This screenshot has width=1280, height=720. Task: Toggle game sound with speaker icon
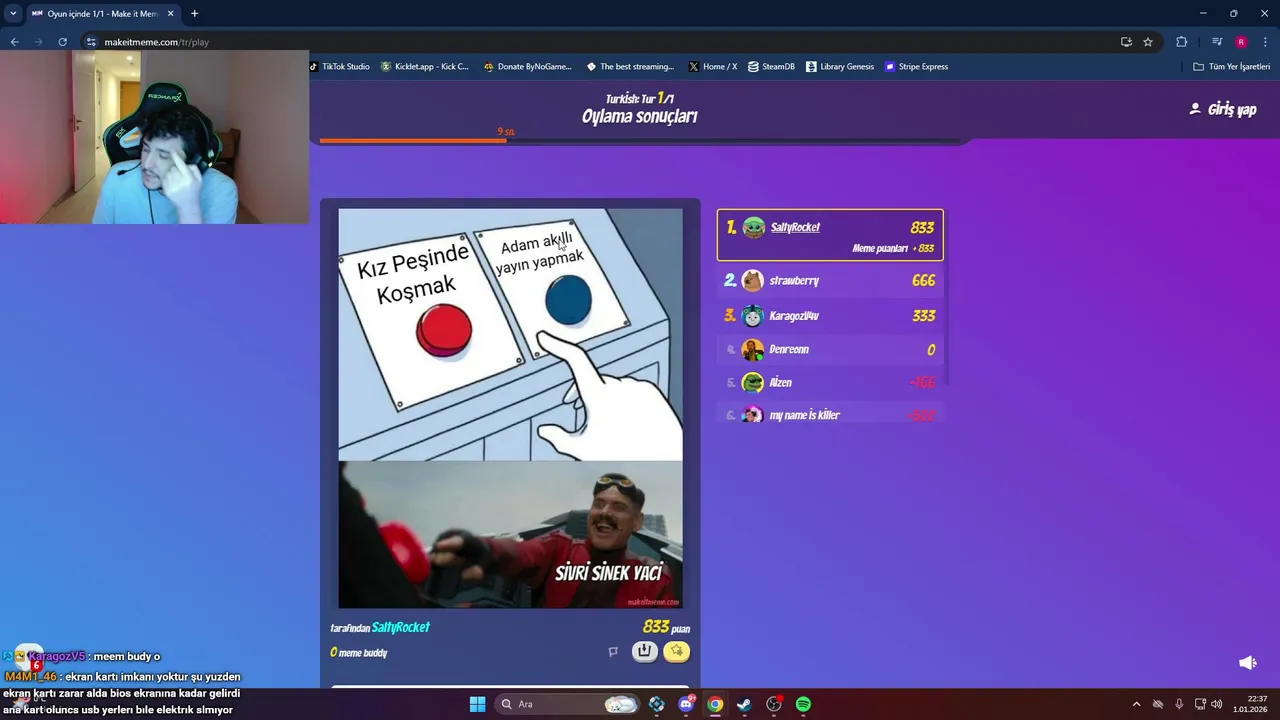(1248, 663)
